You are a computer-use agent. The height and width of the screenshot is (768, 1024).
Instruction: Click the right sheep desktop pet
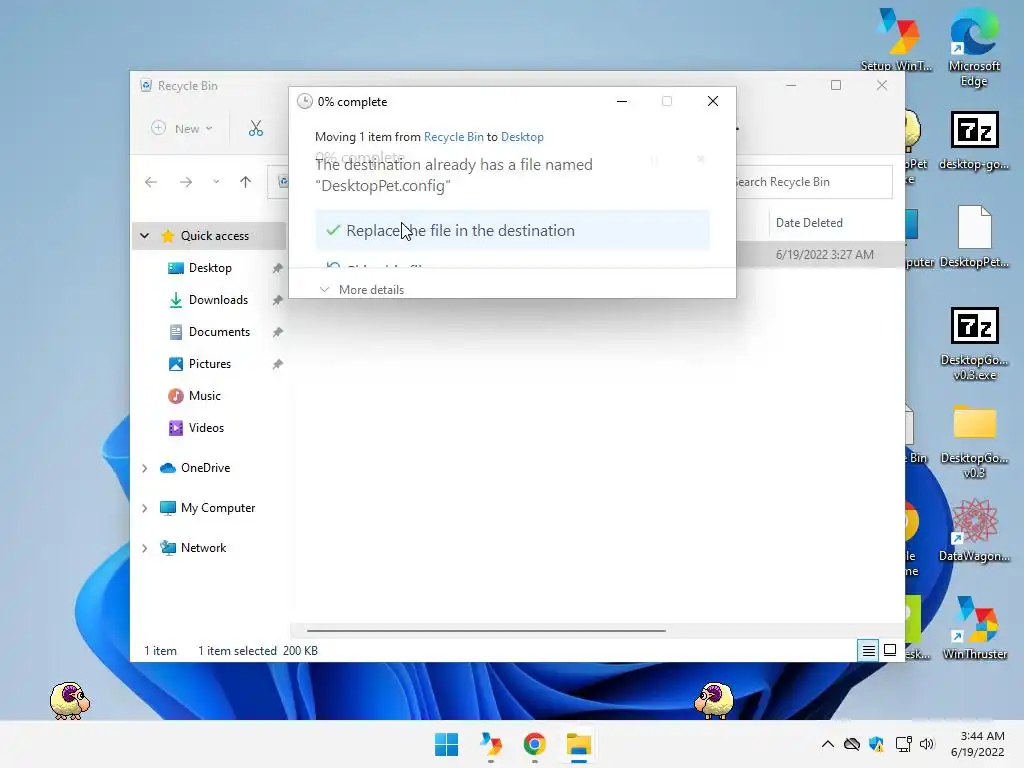[714, 701]
